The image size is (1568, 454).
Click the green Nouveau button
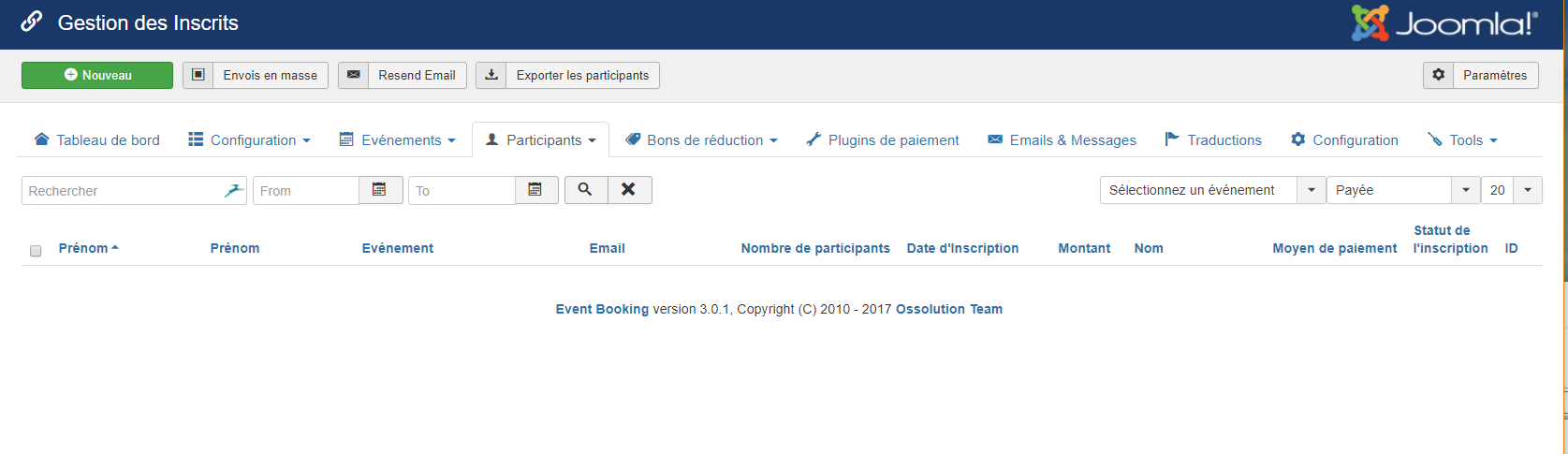97,75
